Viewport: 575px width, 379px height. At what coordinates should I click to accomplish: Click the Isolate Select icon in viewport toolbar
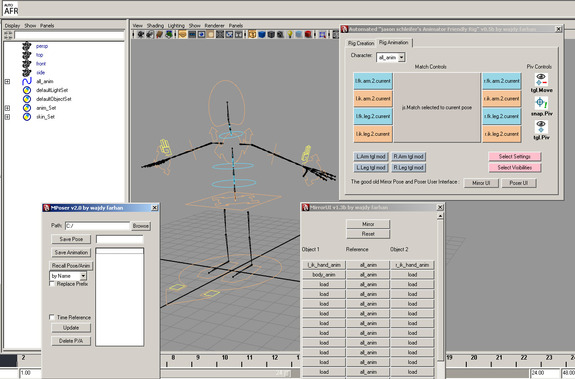click(x=322, y=34)
